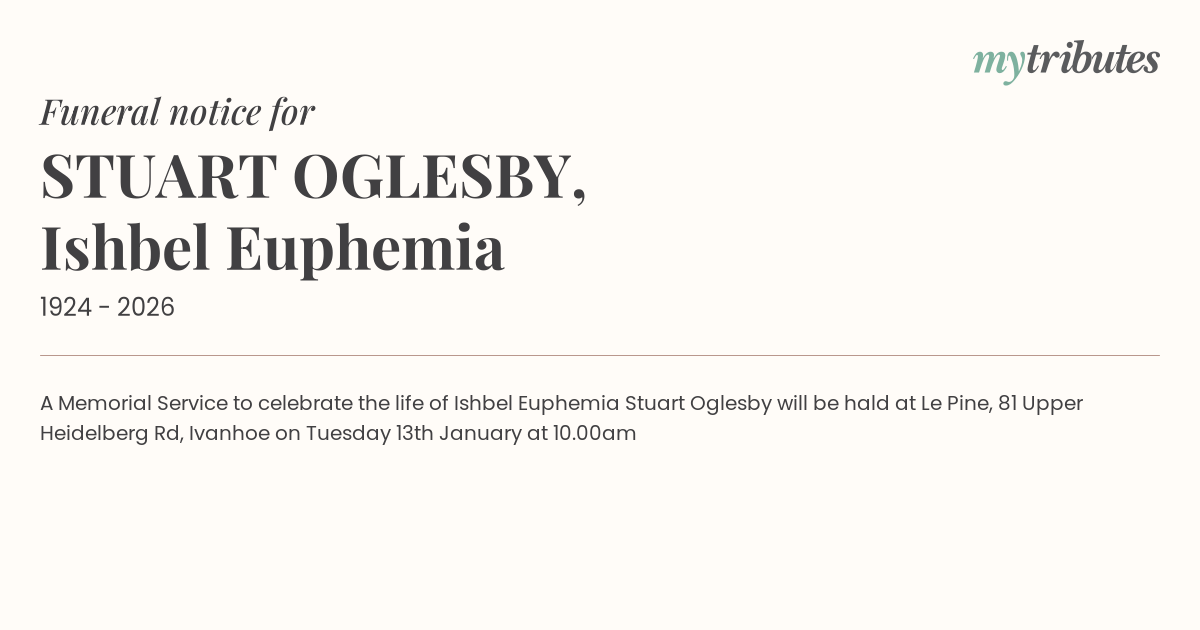
Task: Select the Ishbel Euphemia heading line
Action: coord(272,248)
